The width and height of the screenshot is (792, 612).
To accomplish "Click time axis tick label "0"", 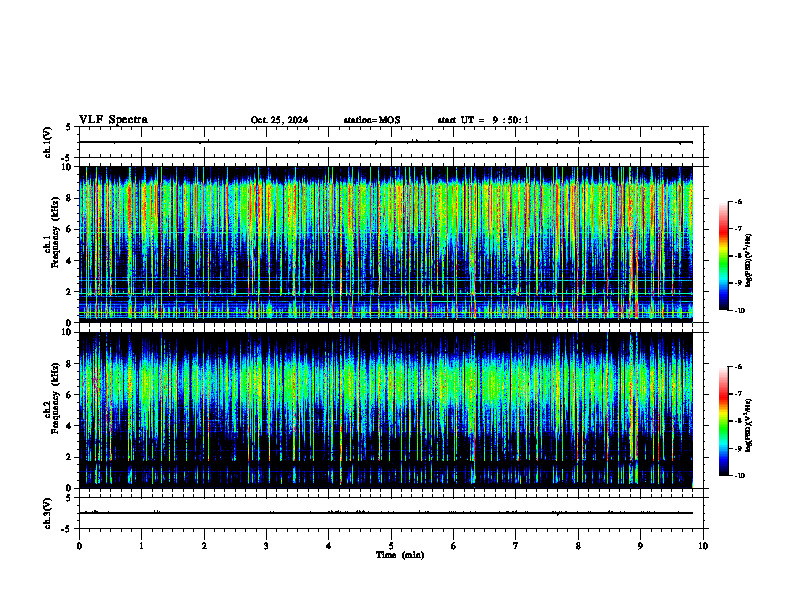I will (79, 546).
